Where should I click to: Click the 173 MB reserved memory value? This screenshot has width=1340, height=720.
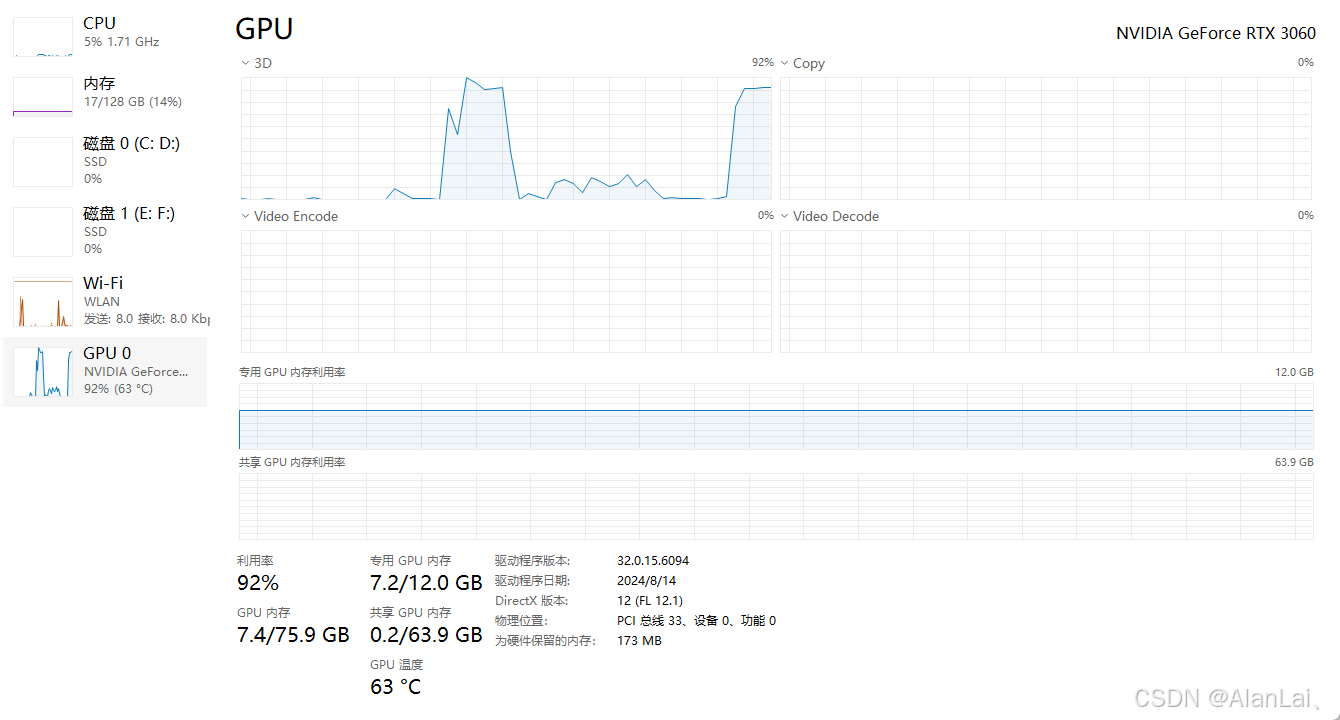tap(639, 641)
